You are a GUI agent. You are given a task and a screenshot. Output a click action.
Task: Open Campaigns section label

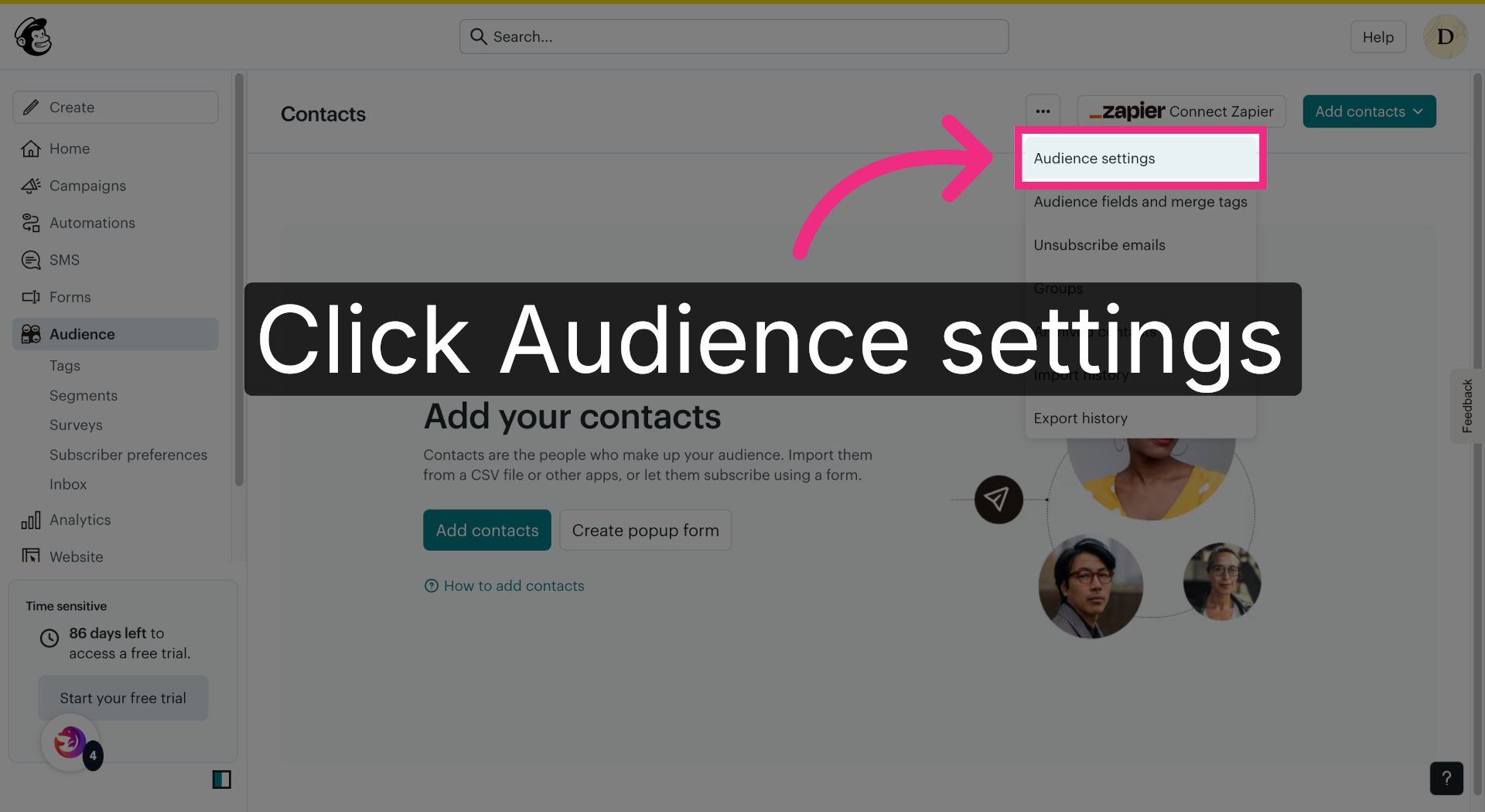click(87, 186)
